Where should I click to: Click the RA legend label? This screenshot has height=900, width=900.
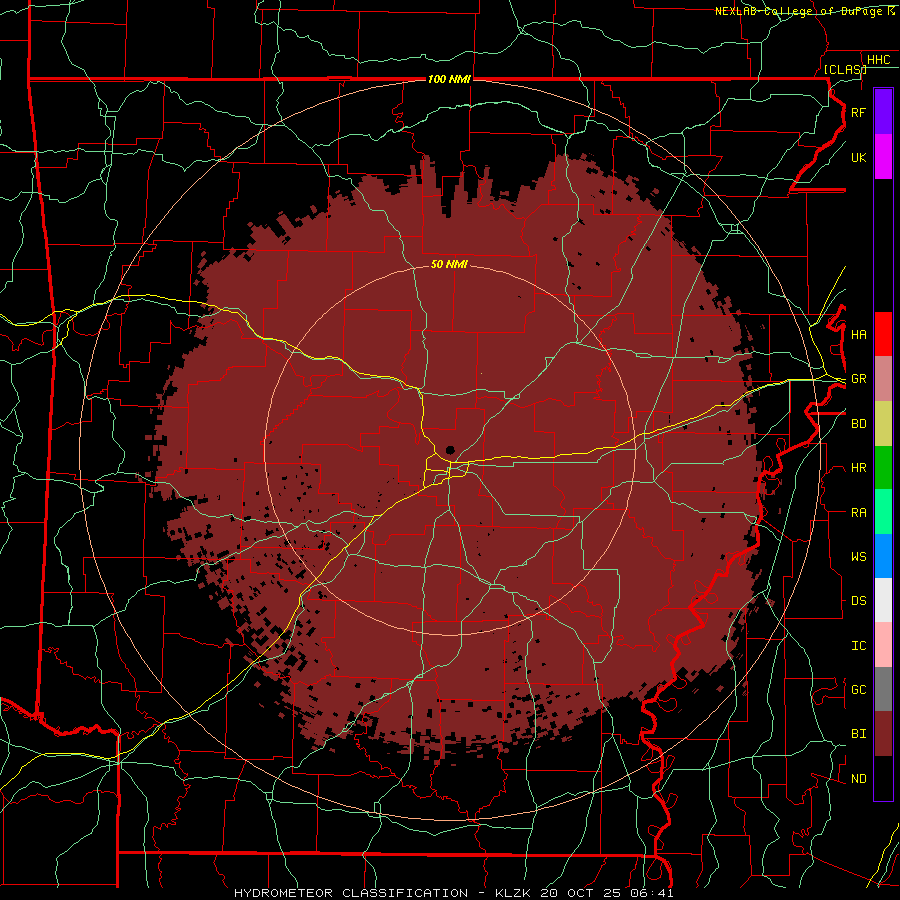pos(858,513)
